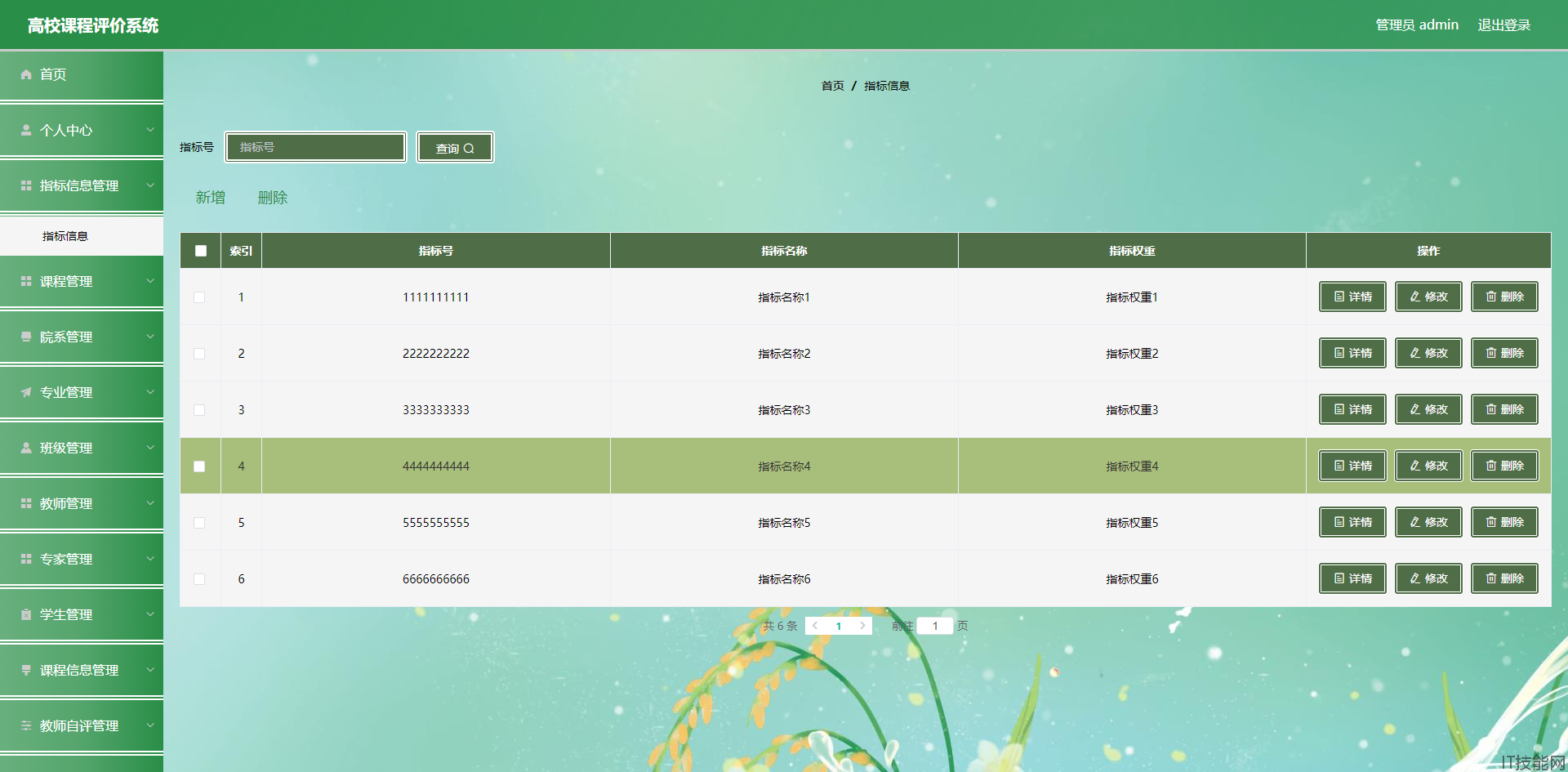Focus the 指标号 search input
The height and width of the screenshot is (772, 1568).
click(316, 147)
